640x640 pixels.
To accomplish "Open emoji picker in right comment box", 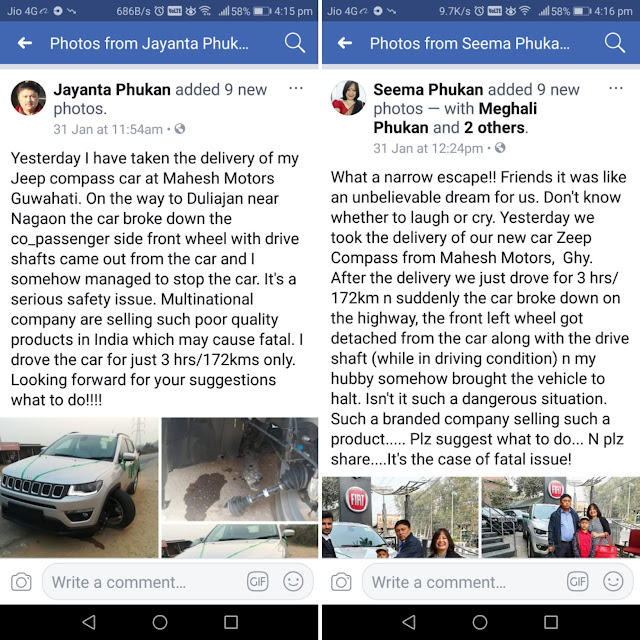I will (x=613, y=581).
